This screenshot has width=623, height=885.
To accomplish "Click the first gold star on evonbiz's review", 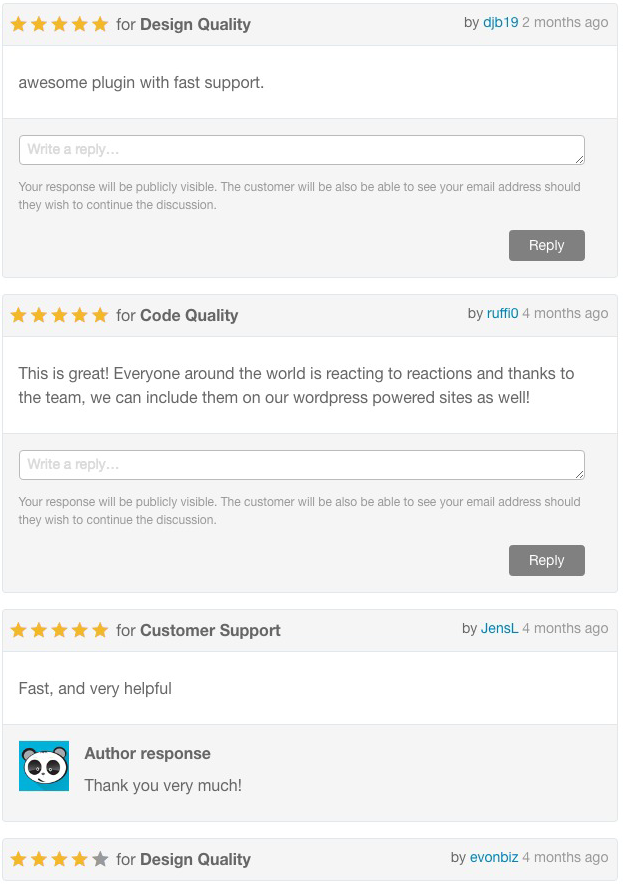I will coord(19,859).
